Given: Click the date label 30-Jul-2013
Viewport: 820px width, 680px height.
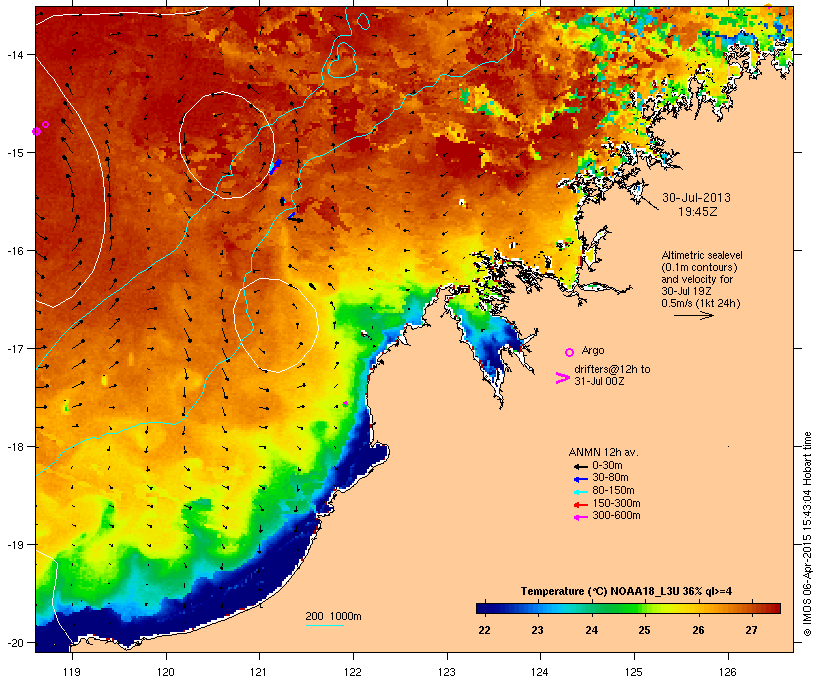Looking at the screenshot, I should click(x=696, y=198).
